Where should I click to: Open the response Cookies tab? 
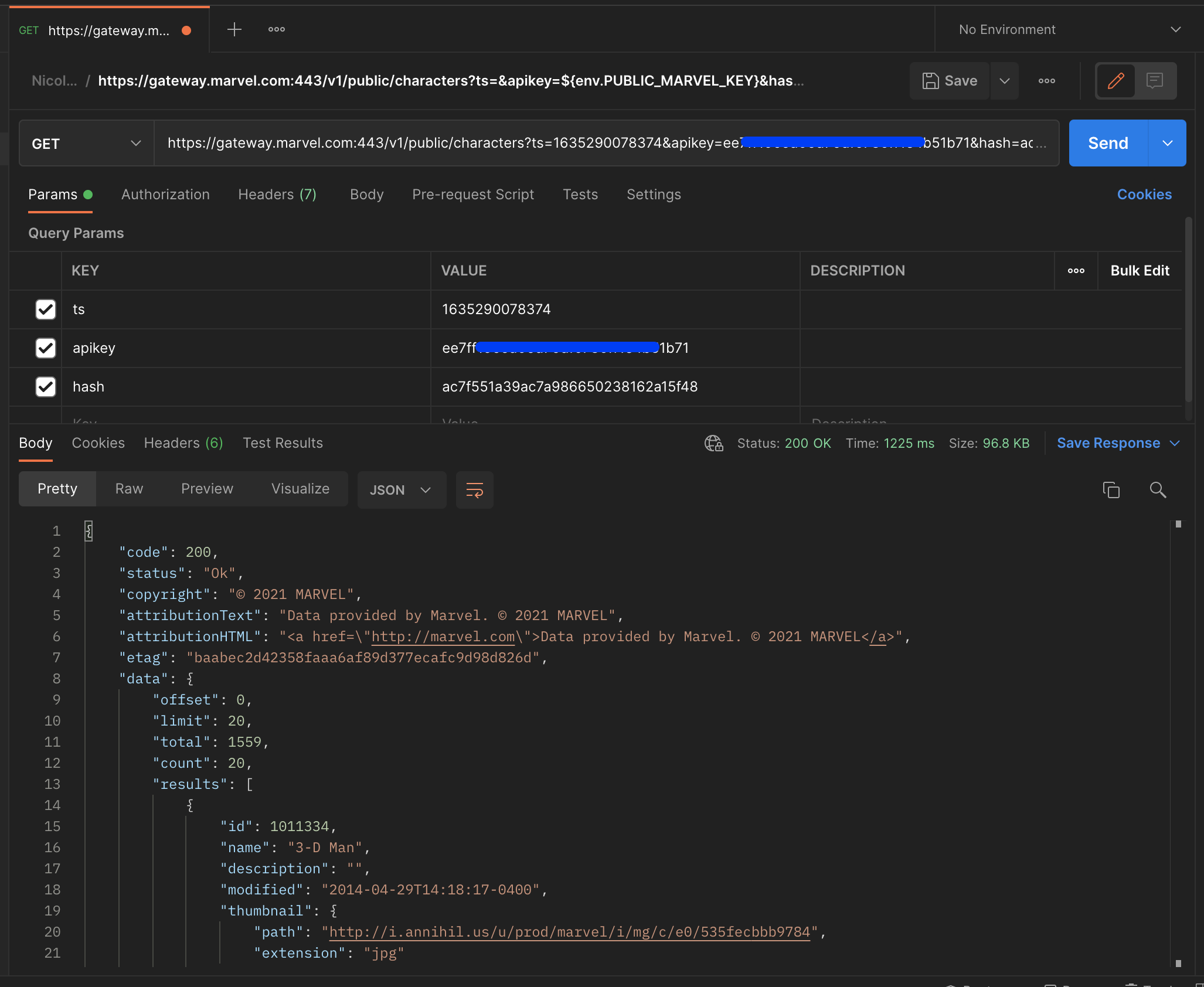(x=98, y=443)
